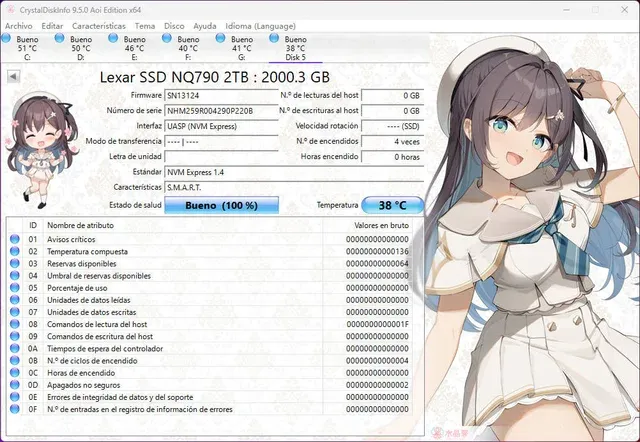Click status dot for N.º de ciclos de encendido

pos(15,360)
